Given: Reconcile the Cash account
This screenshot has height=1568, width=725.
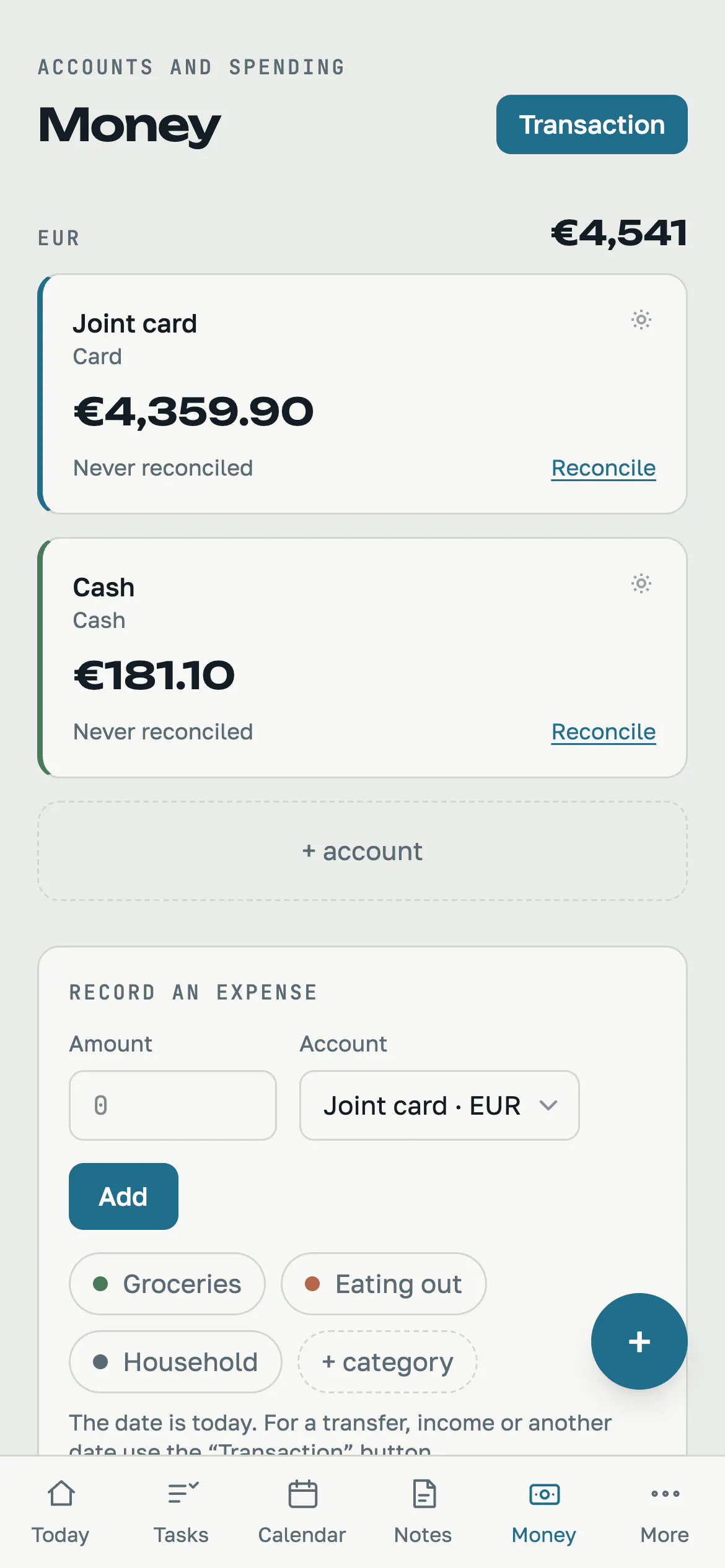Looking at the screenshot, I should tap(604, 732).
